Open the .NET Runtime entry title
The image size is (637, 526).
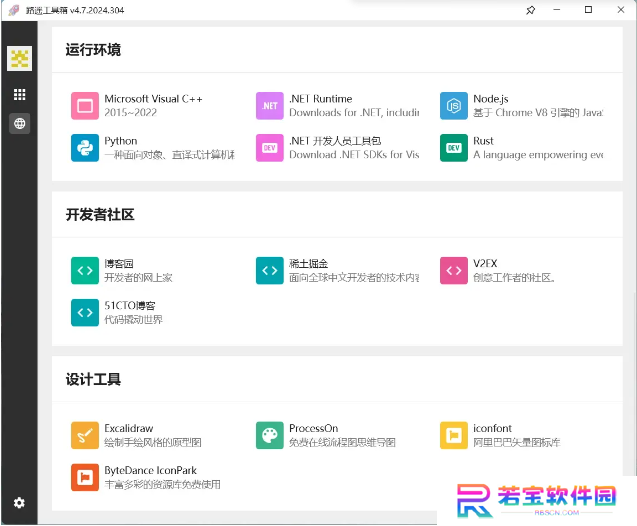321,99
